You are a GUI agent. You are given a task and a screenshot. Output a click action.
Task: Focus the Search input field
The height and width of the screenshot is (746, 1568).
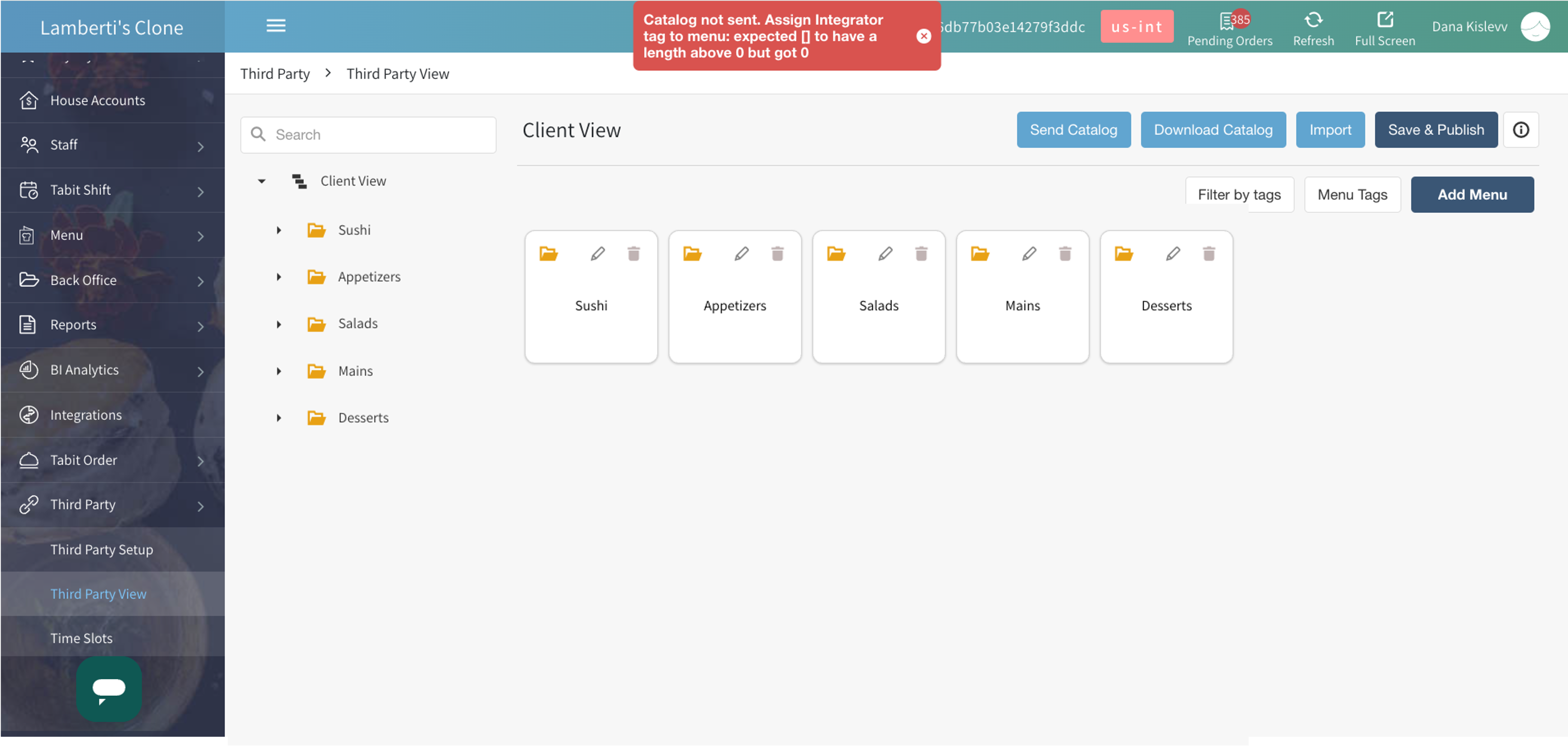click(377, 134)
